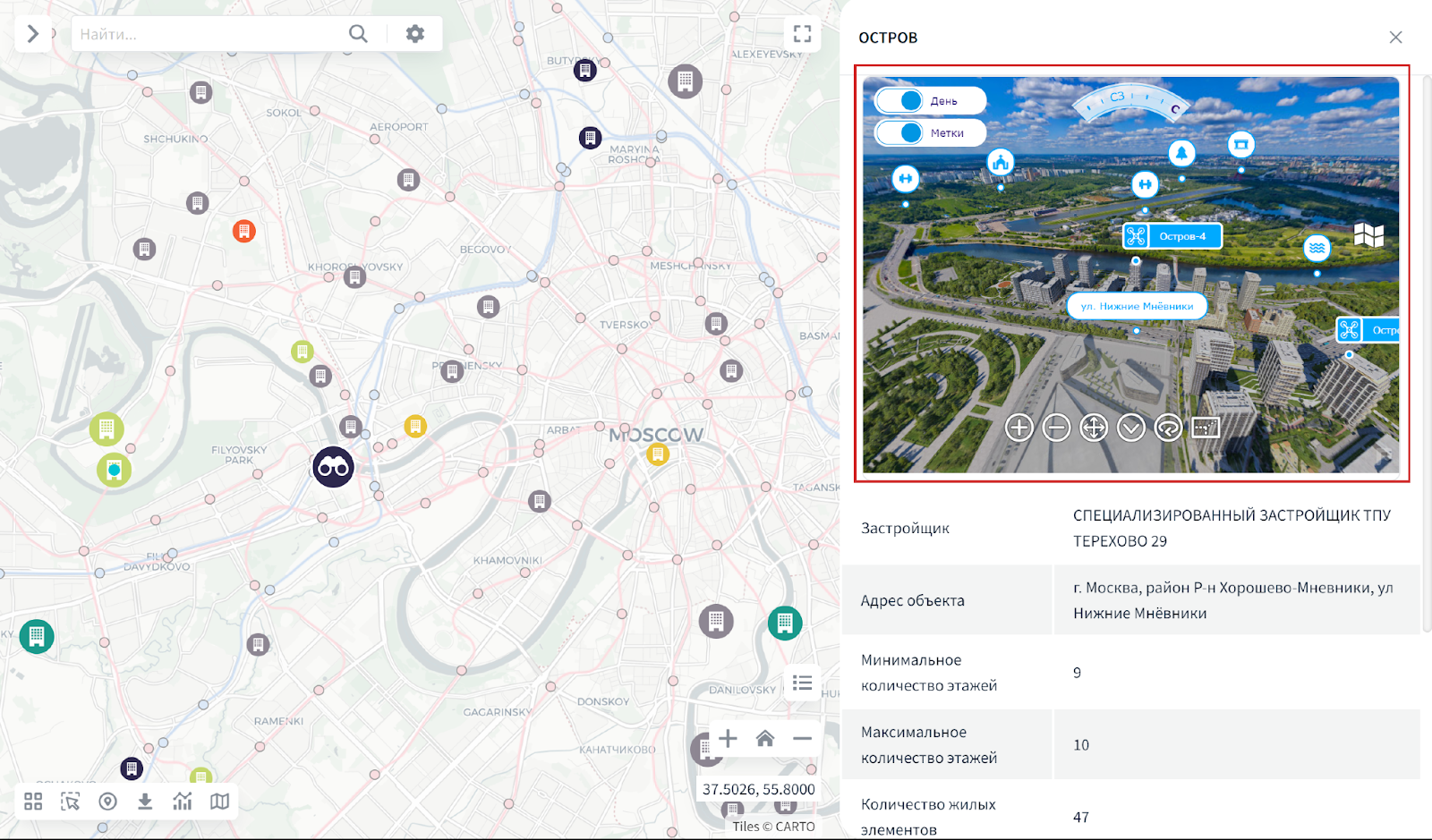Click the binoculars panorama marker on map

pos(333,467)
